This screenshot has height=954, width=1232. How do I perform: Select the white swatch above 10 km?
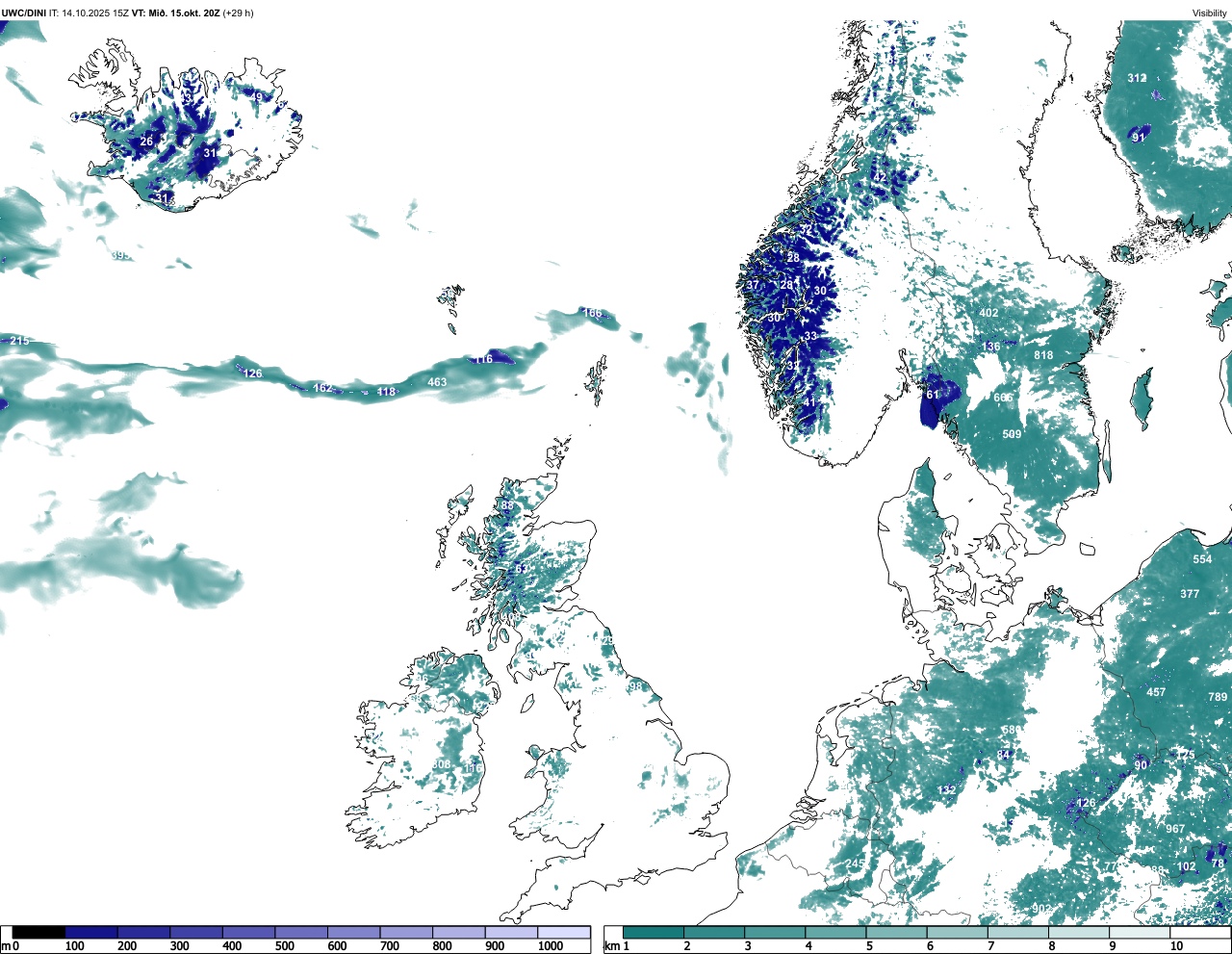click(1201, 932)
